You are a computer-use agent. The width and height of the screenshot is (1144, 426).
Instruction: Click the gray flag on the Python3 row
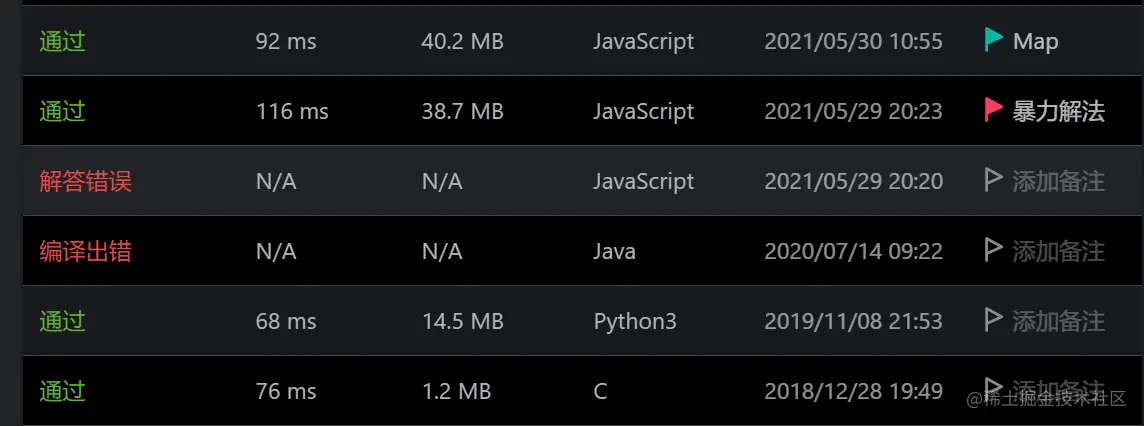pos(994,320)
